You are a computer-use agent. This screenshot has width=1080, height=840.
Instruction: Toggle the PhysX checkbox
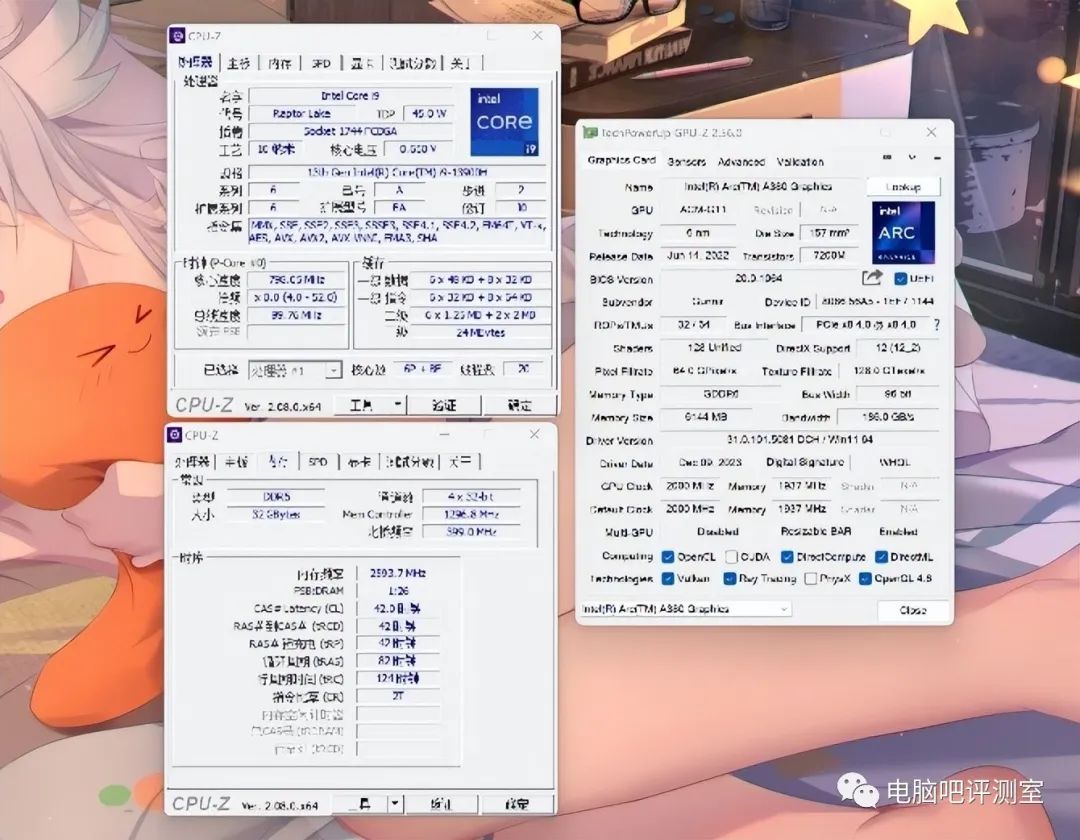point(811,578)
